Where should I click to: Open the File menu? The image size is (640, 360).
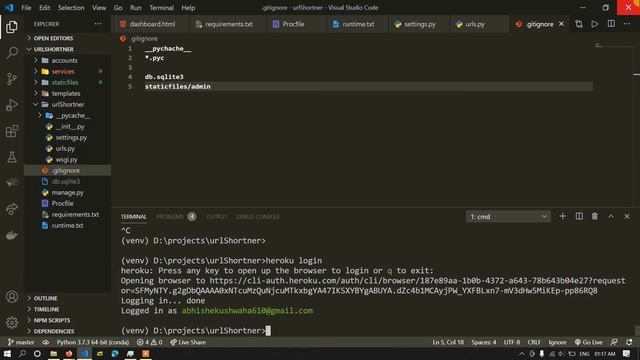(x=26, y=8)
